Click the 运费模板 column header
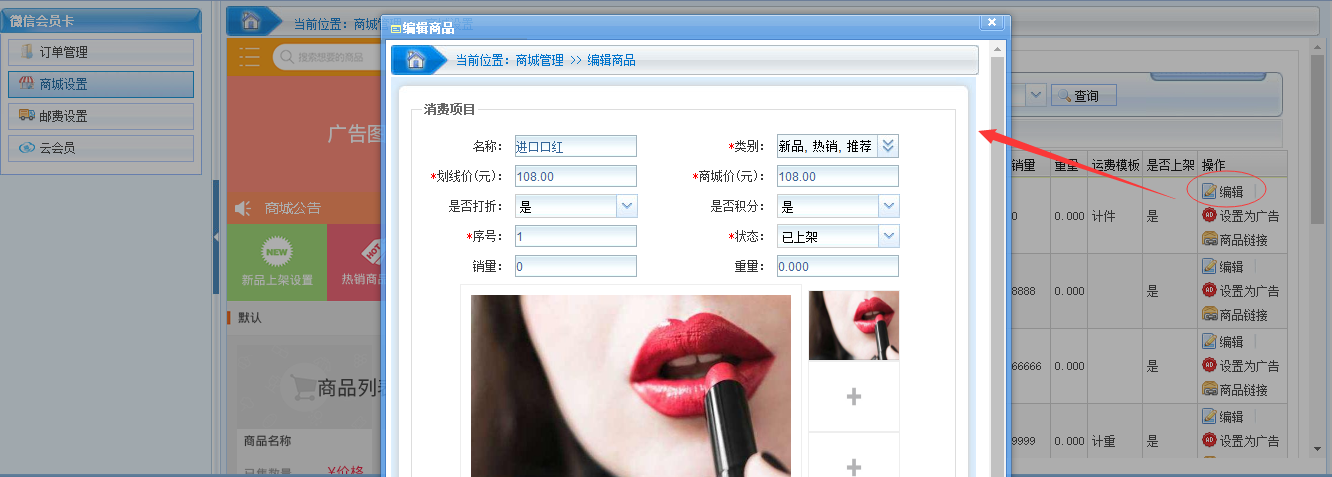The height and width of the screenshot is (477, 1332). tap(1115, 165)
